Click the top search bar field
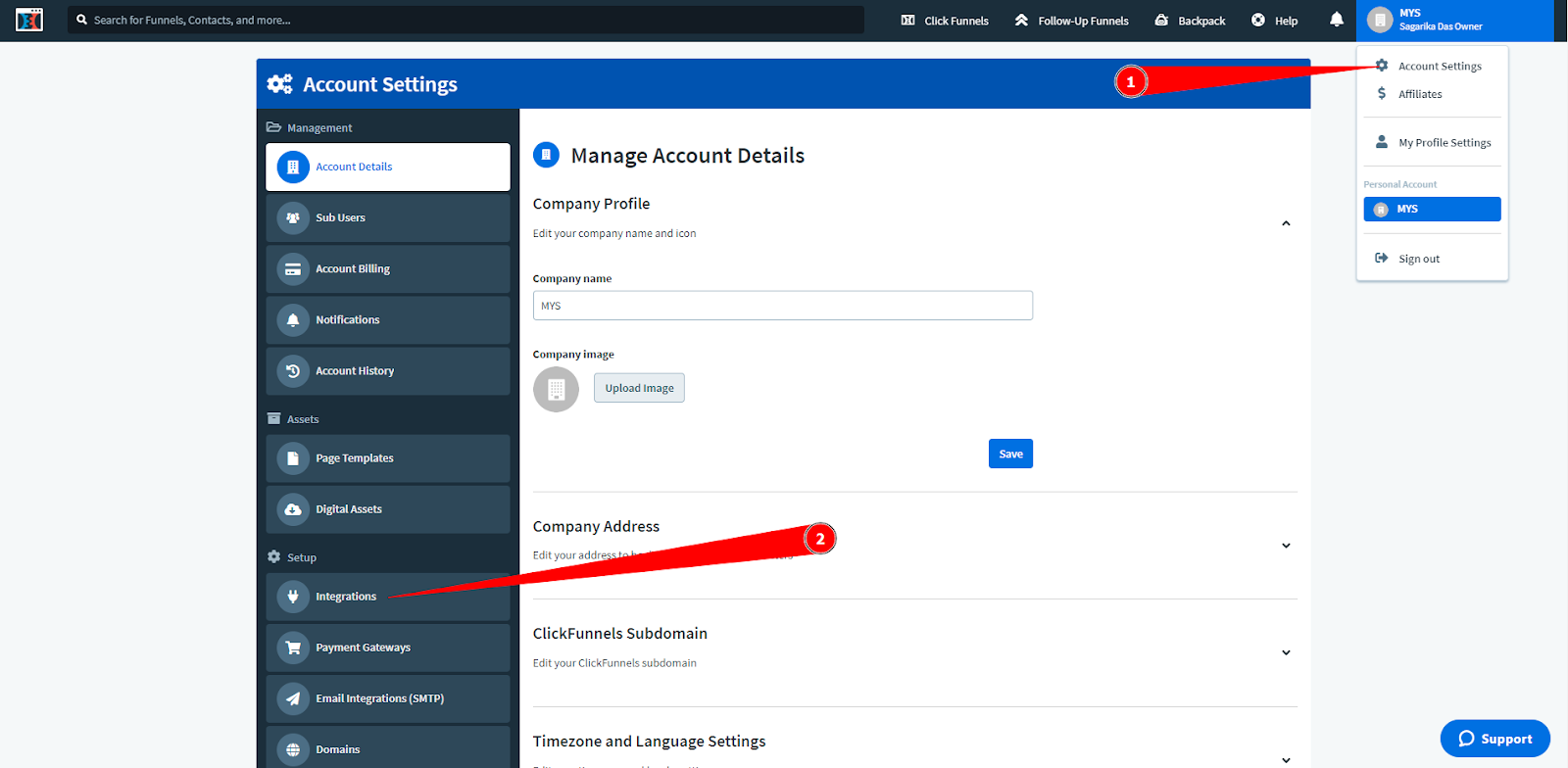The height and width of the screenshot is (768, 1568). [x=466, y=20]
